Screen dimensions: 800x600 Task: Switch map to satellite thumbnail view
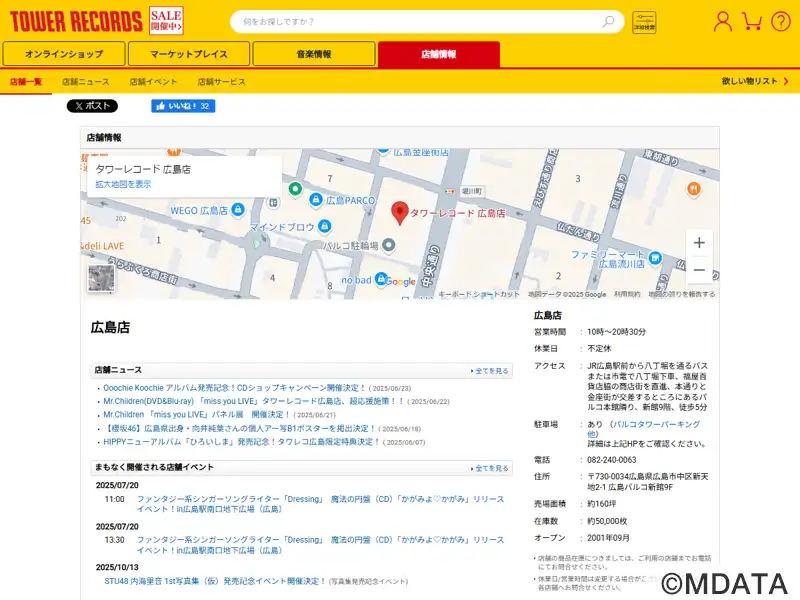pyautogui.click(x=101, y=278)
